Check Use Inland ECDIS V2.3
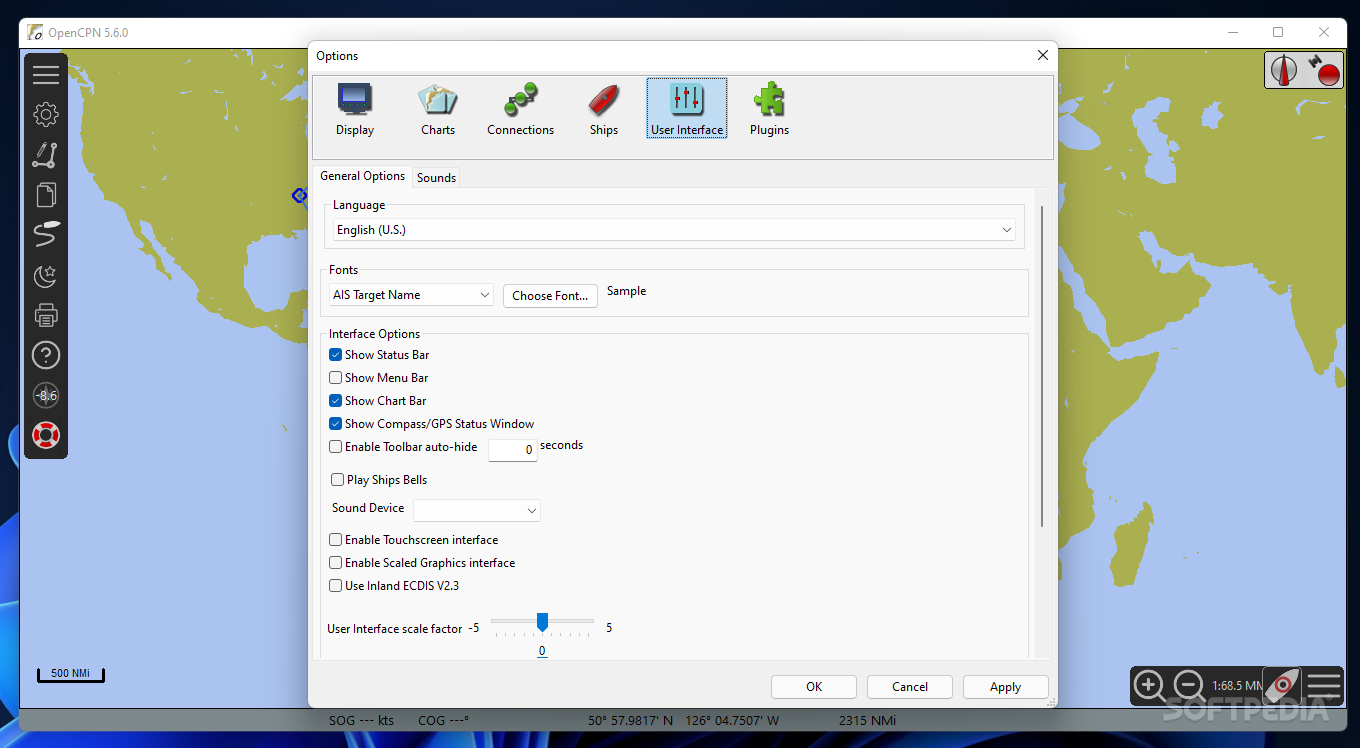 (336, 586)
